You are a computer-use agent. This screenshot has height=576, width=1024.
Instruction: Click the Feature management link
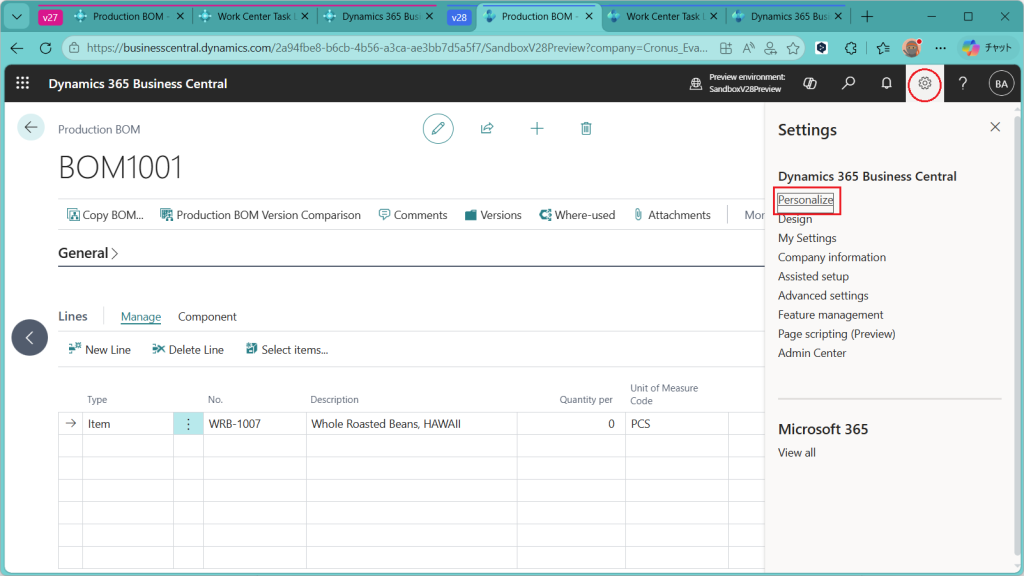click(x=830, y=315)
